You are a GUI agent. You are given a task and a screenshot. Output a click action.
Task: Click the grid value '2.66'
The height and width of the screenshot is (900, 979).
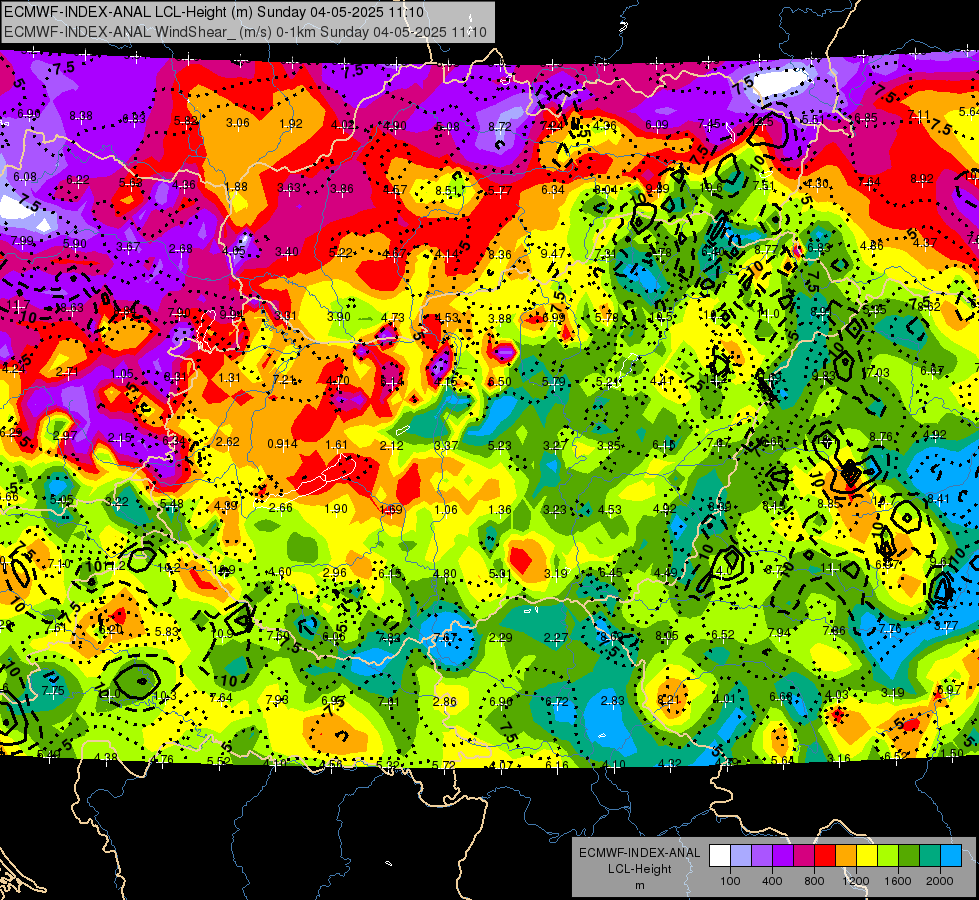(x=280, y=508)
